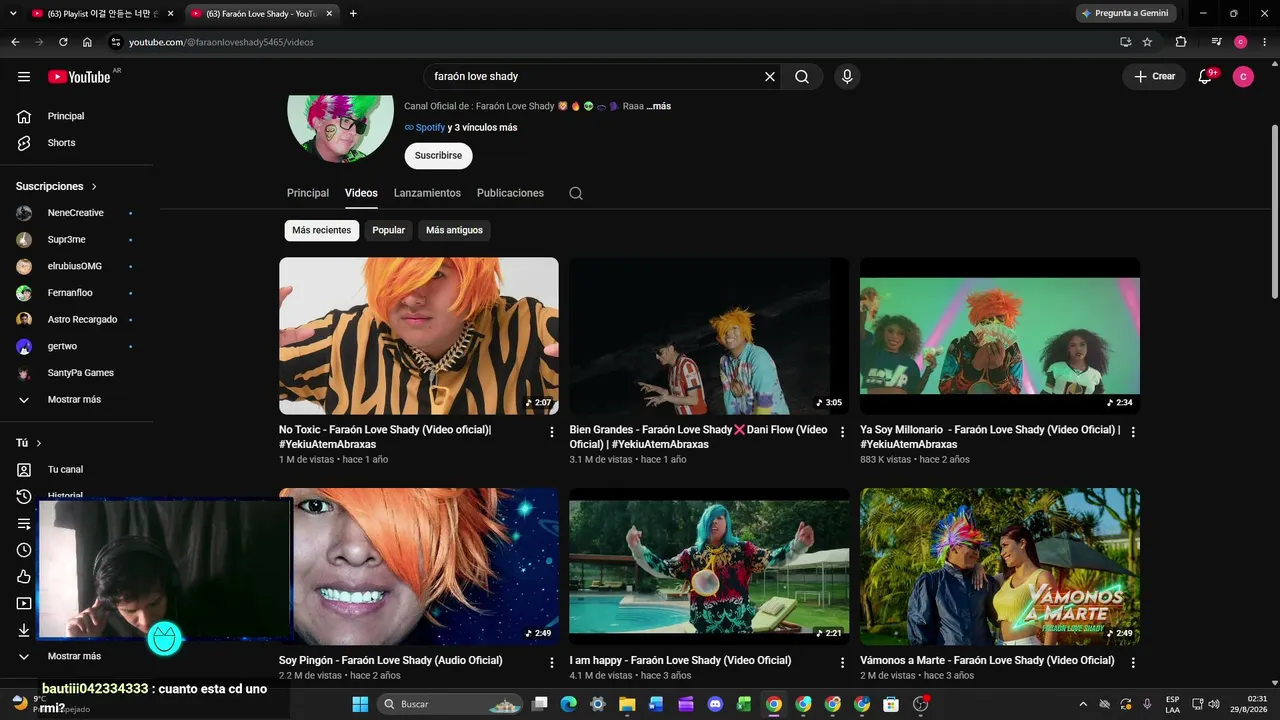Open a new browser tab

[353, 14]
